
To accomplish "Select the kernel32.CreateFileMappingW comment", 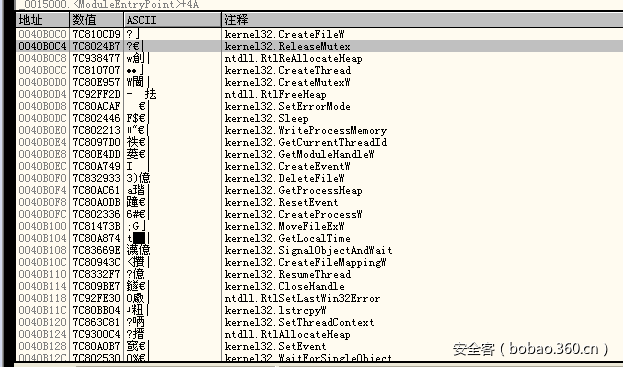I will (x=306, y=262).
